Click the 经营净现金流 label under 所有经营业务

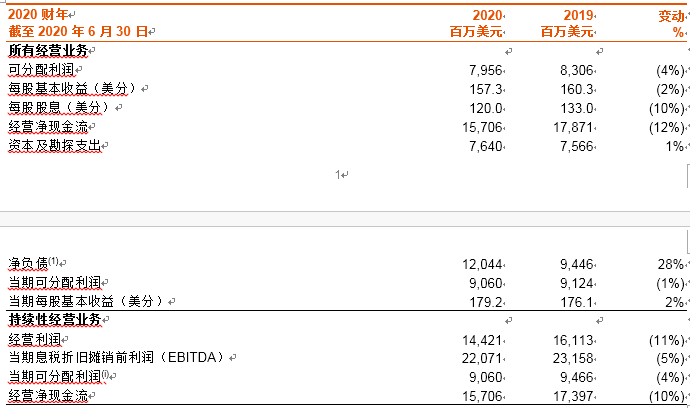48,127
